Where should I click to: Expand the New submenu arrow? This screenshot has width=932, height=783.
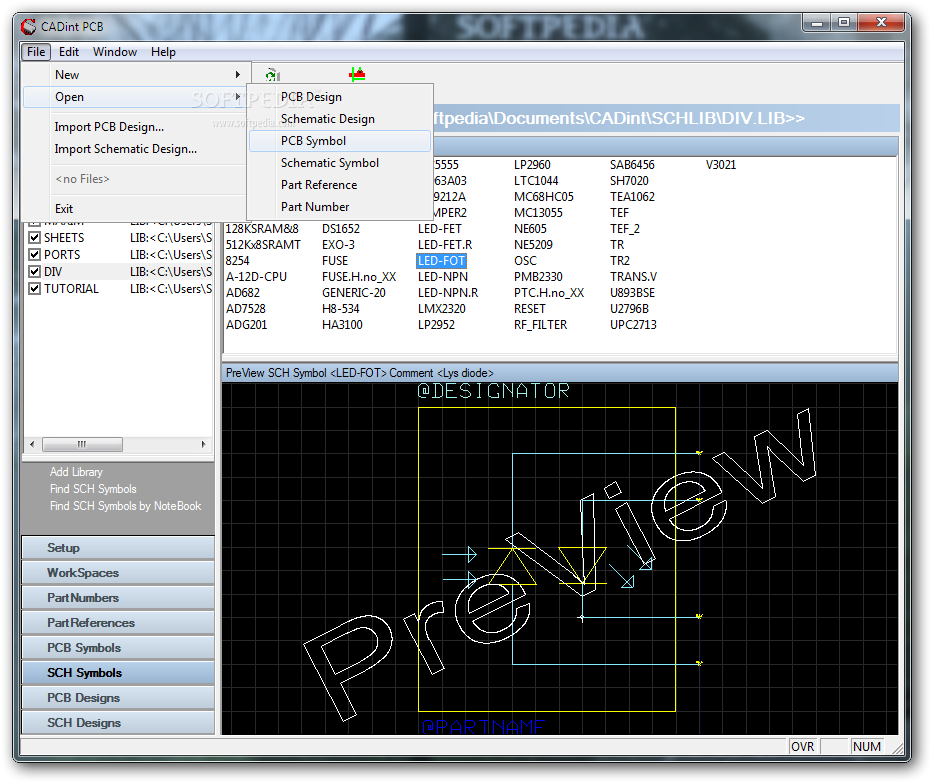[x=238, y=75]
